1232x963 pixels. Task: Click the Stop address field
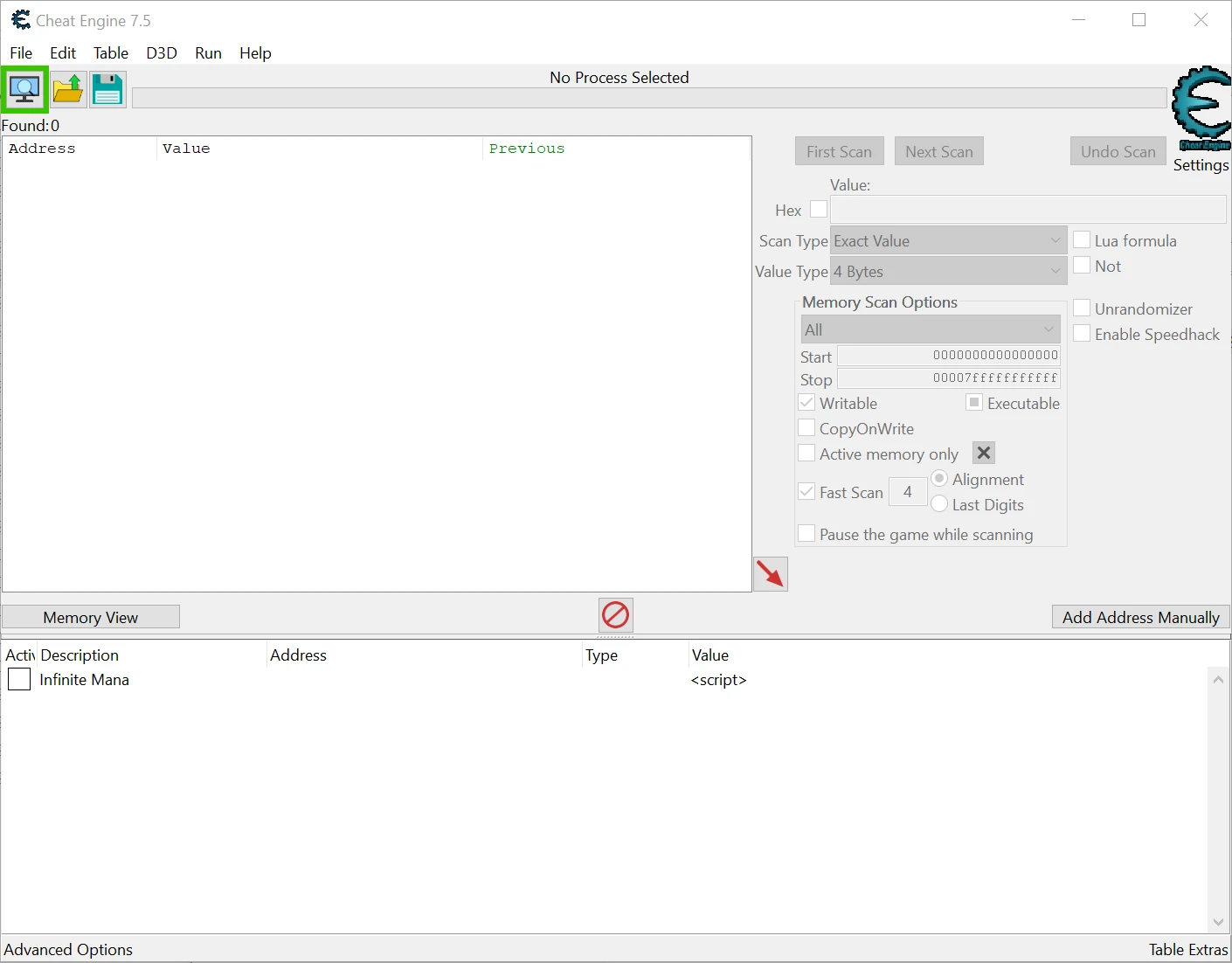[949, 378]
